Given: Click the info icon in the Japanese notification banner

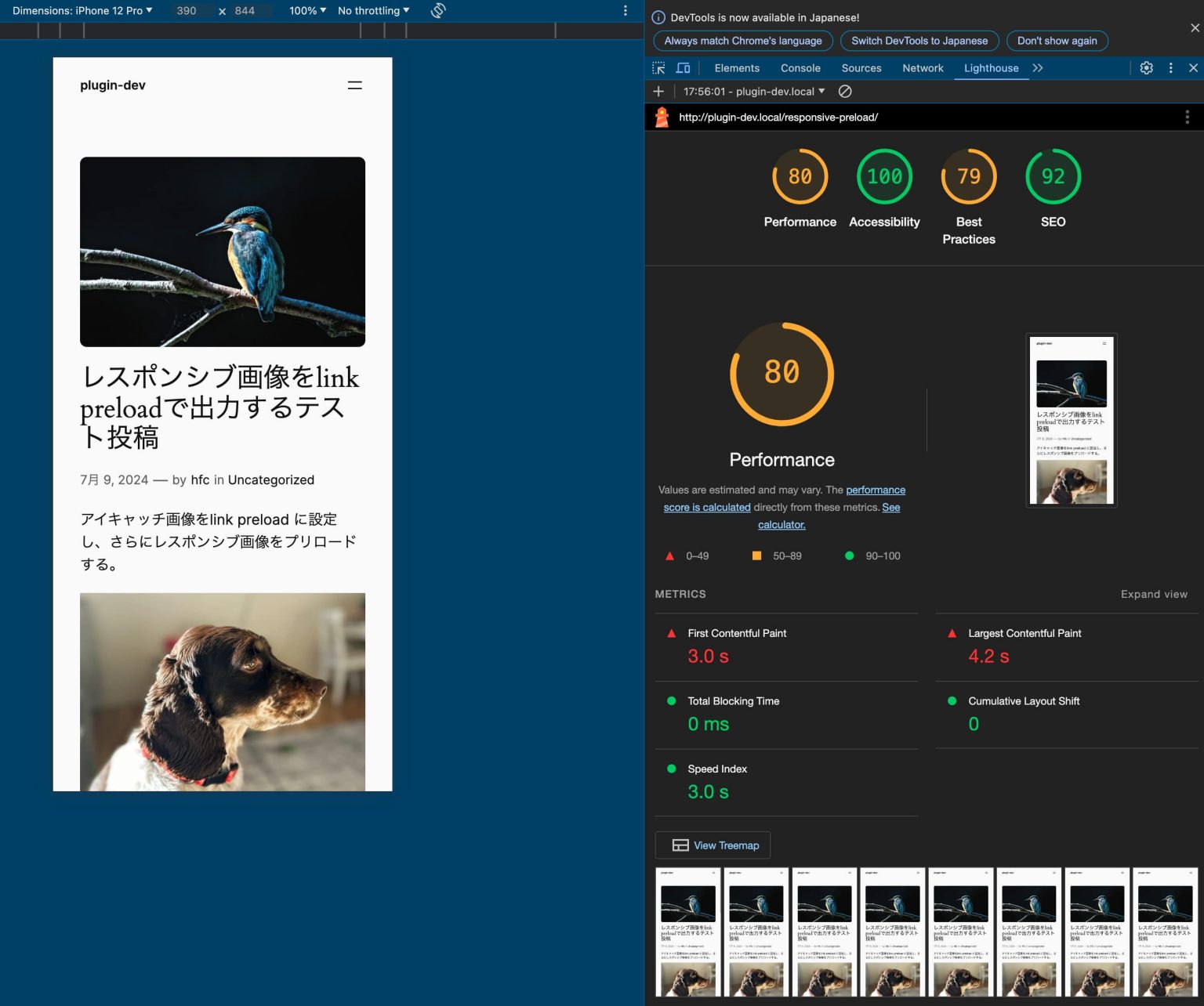Looking at the screenshot, I should (x=658, y=17).
